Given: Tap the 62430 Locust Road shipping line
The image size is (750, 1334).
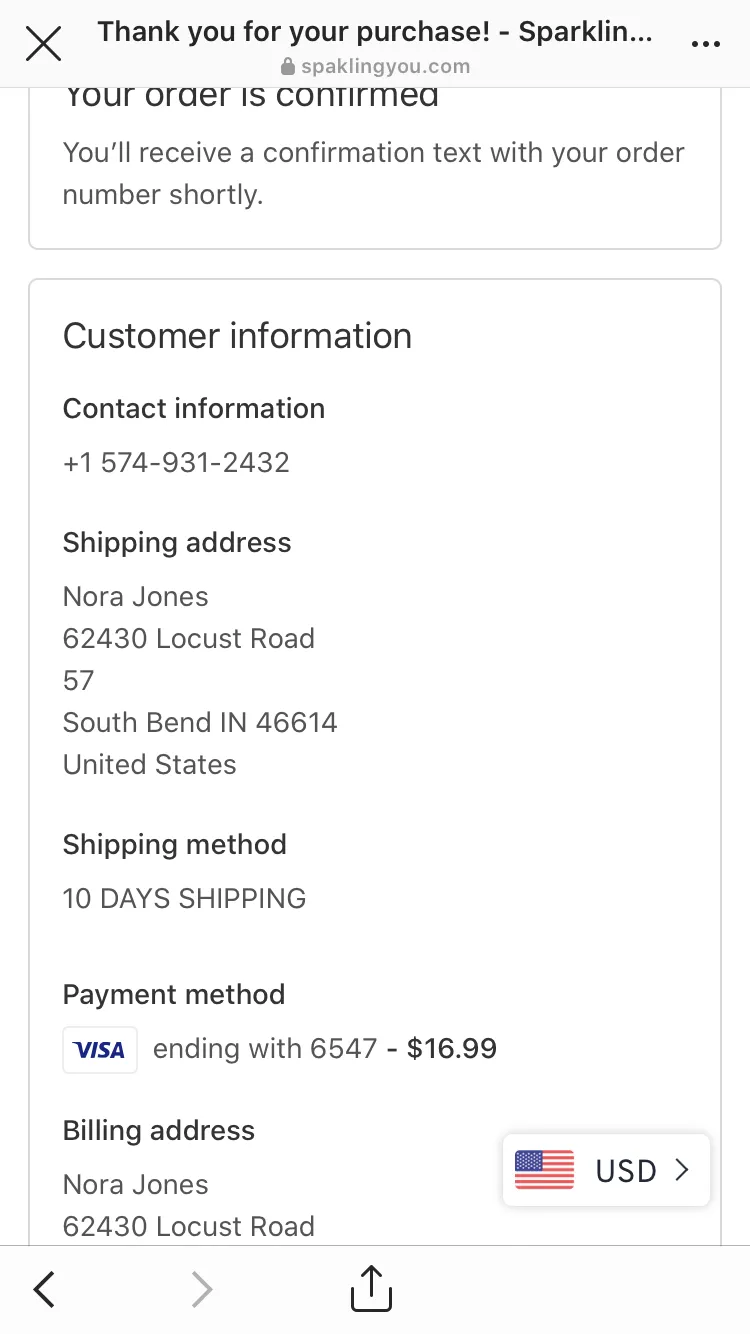Looking at the screenshot, I should (189, 638).
